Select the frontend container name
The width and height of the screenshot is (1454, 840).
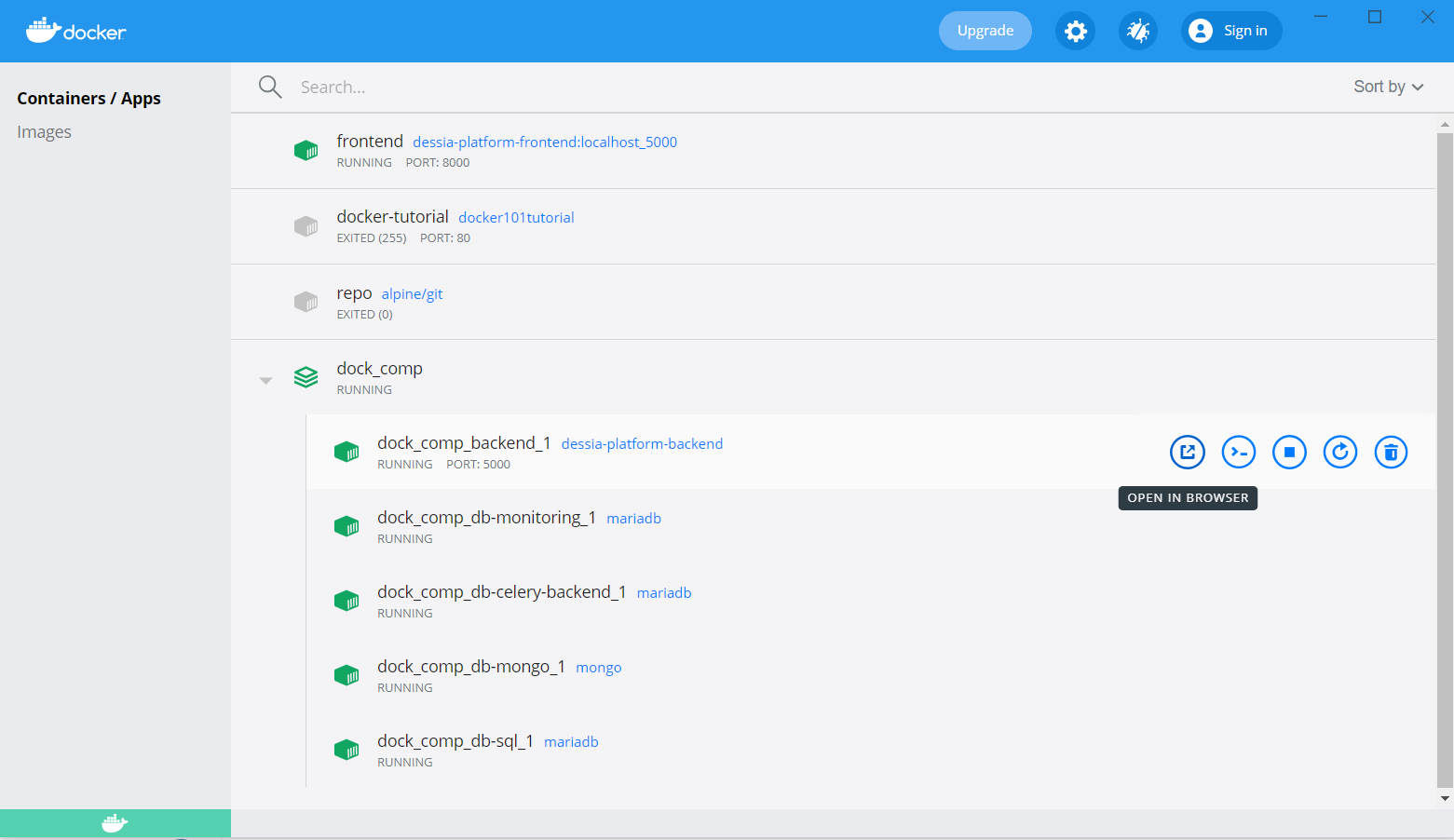pos(370,141)
